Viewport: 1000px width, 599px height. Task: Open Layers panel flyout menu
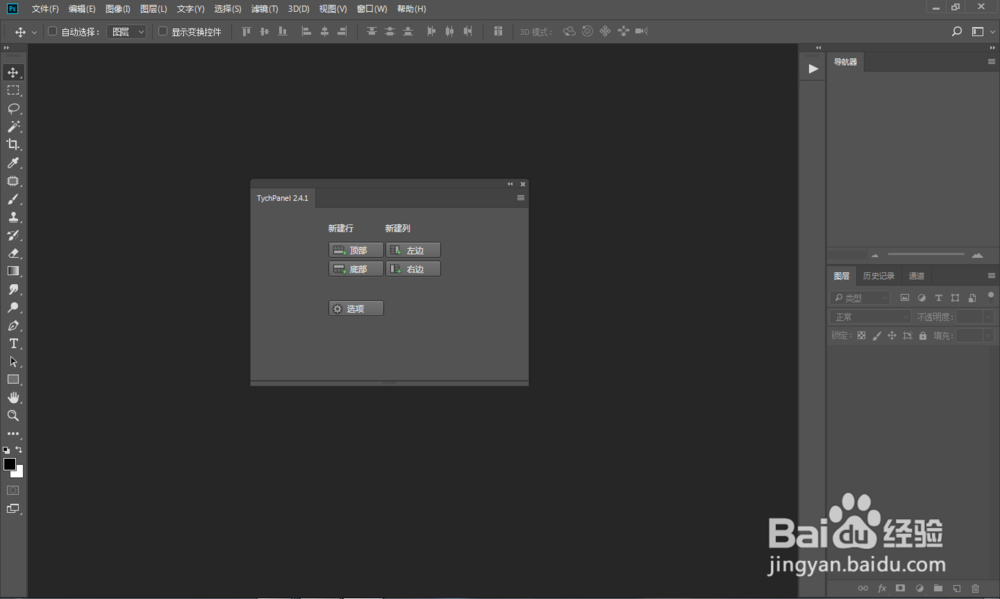coord(991,276)
